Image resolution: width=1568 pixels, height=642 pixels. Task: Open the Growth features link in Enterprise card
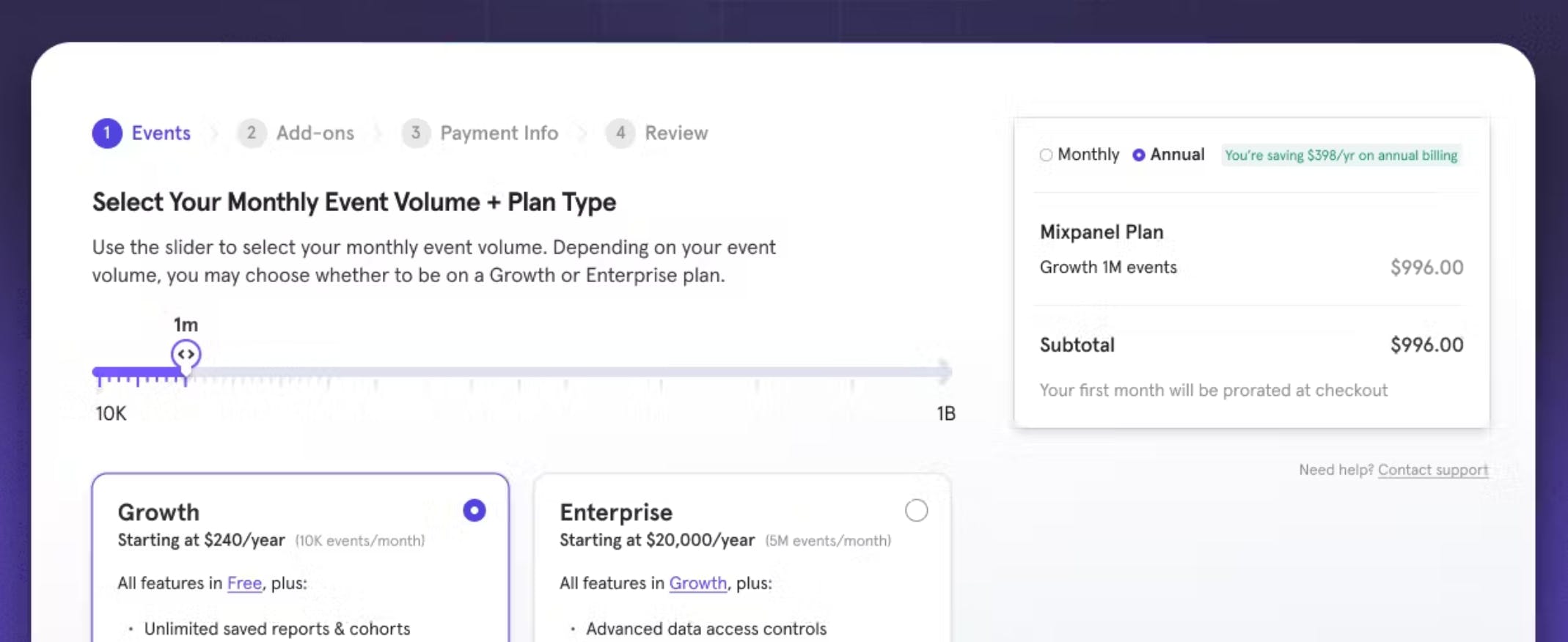(x=697, y=583)
